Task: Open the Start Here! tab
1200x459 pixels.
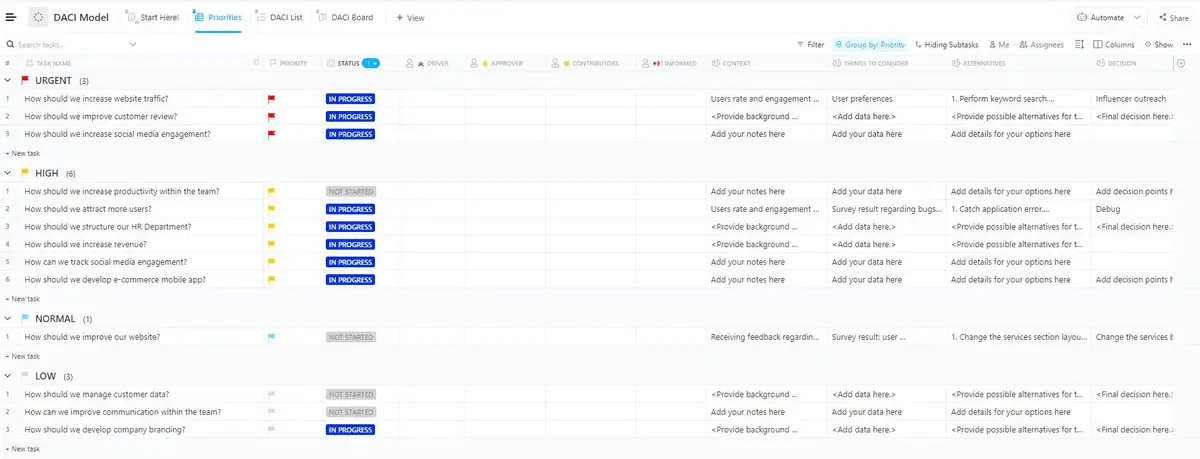Action: 153,17
